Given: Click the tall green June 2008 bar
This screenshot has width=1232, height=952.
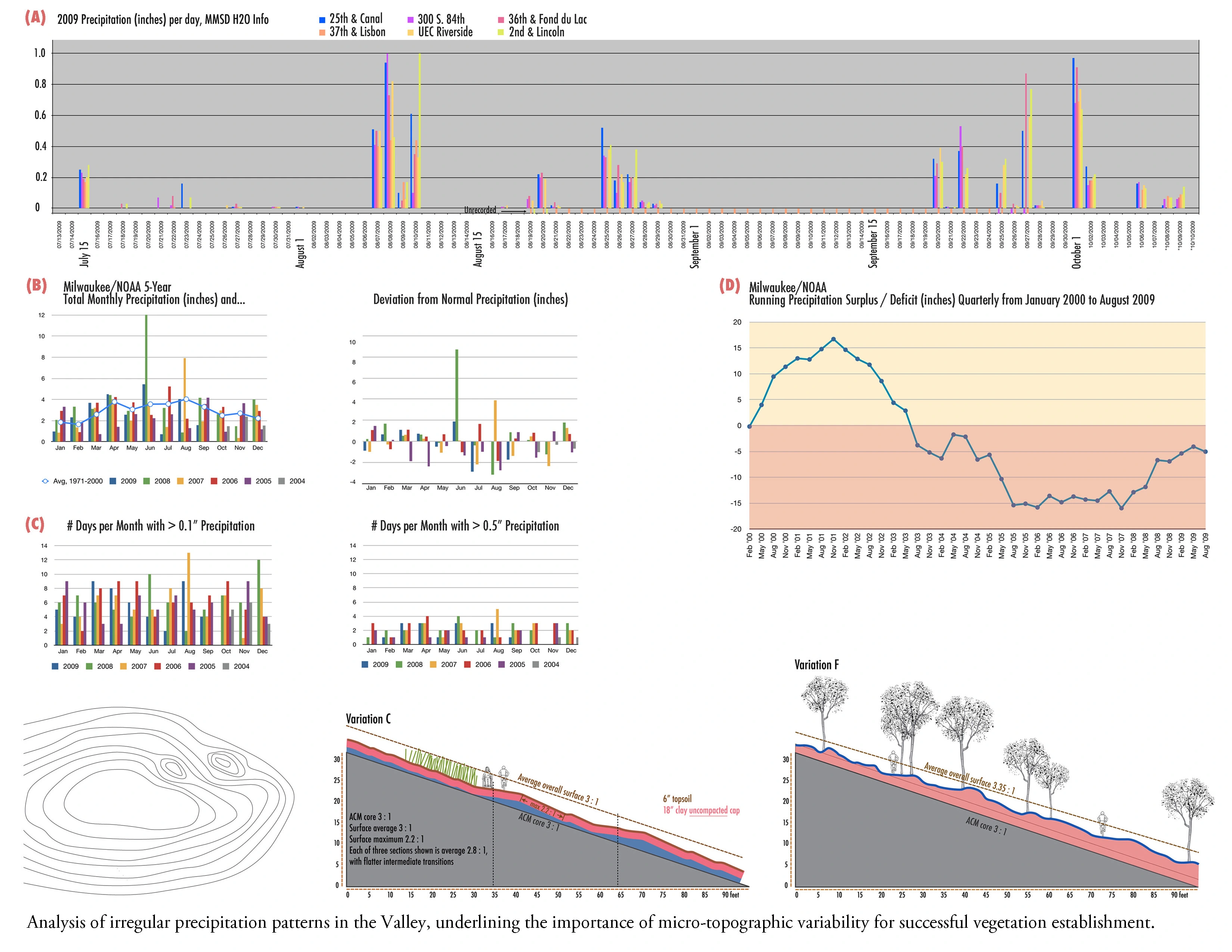Looking at the screenshot, I should pos(147,379).
